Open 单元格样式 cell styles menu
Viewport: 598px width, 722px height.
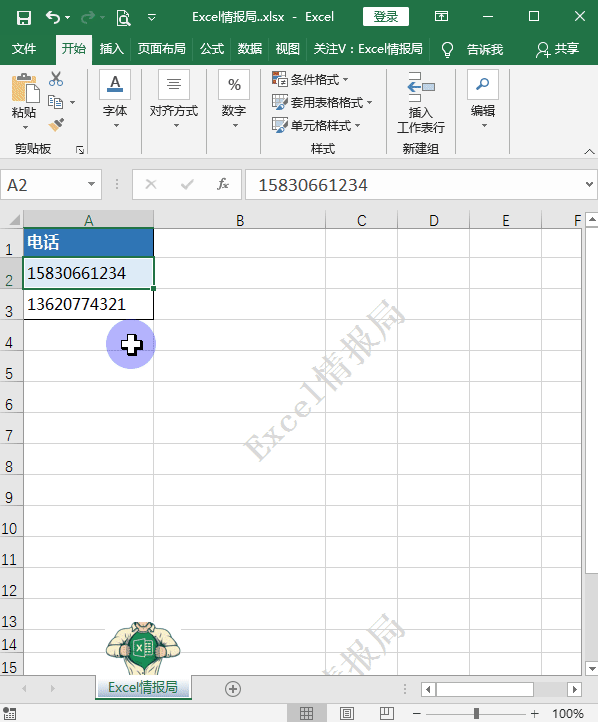click(316, 125)
